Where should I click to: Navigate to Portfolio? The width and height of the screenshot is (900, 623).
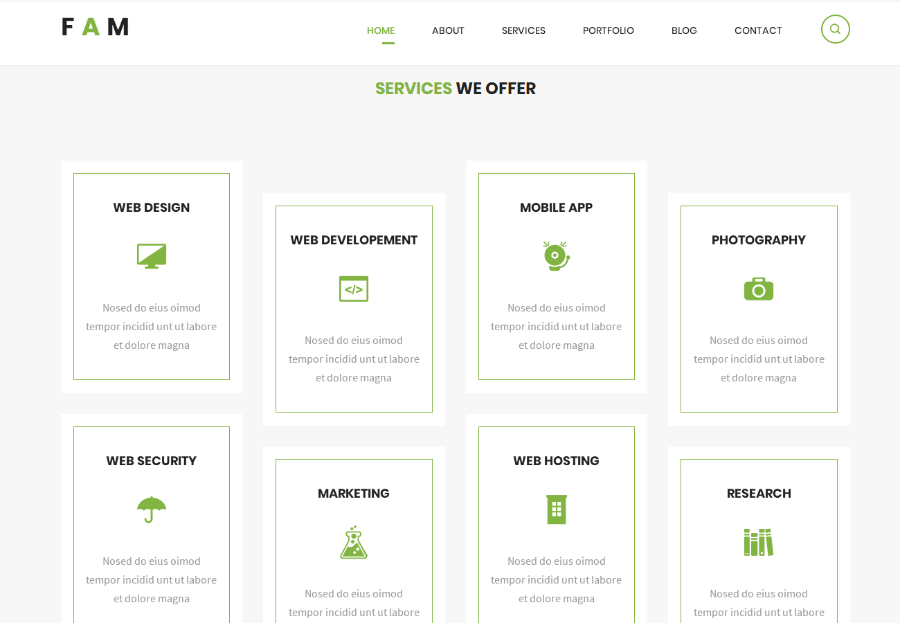click(608, 30)
